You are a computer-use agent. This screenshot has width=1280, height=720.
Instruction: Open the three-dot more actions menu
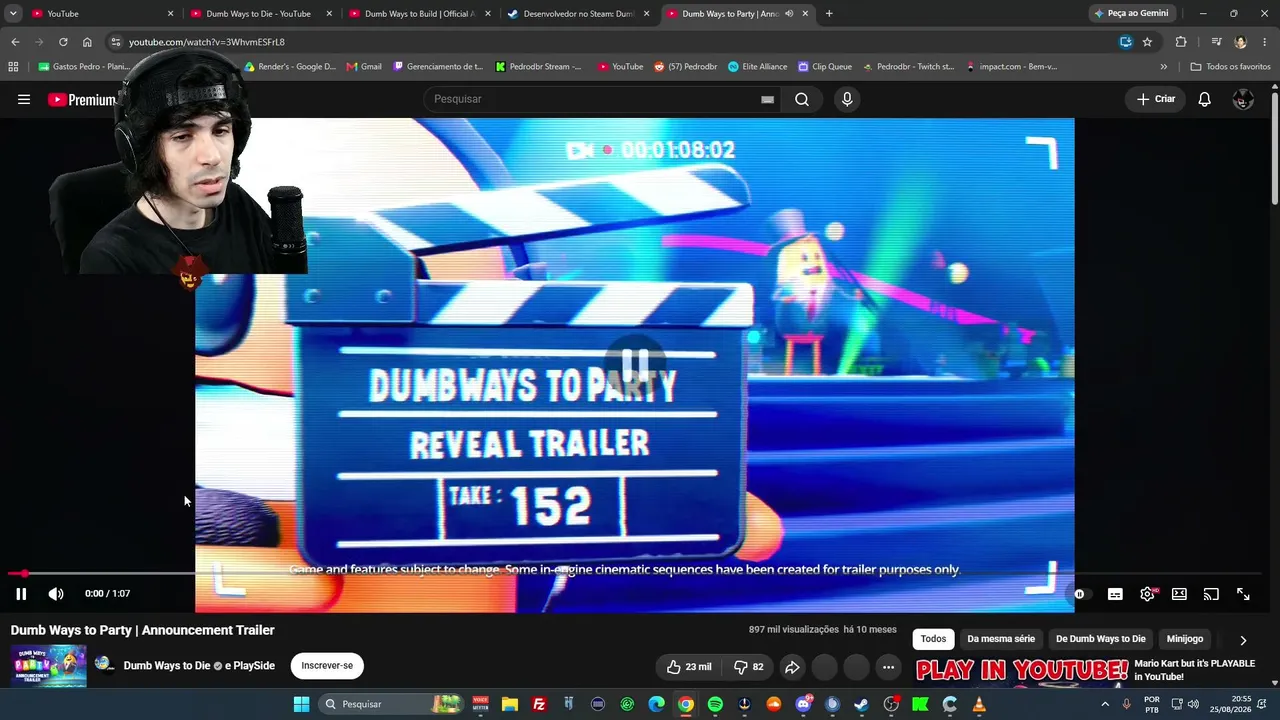coord(888,667)
